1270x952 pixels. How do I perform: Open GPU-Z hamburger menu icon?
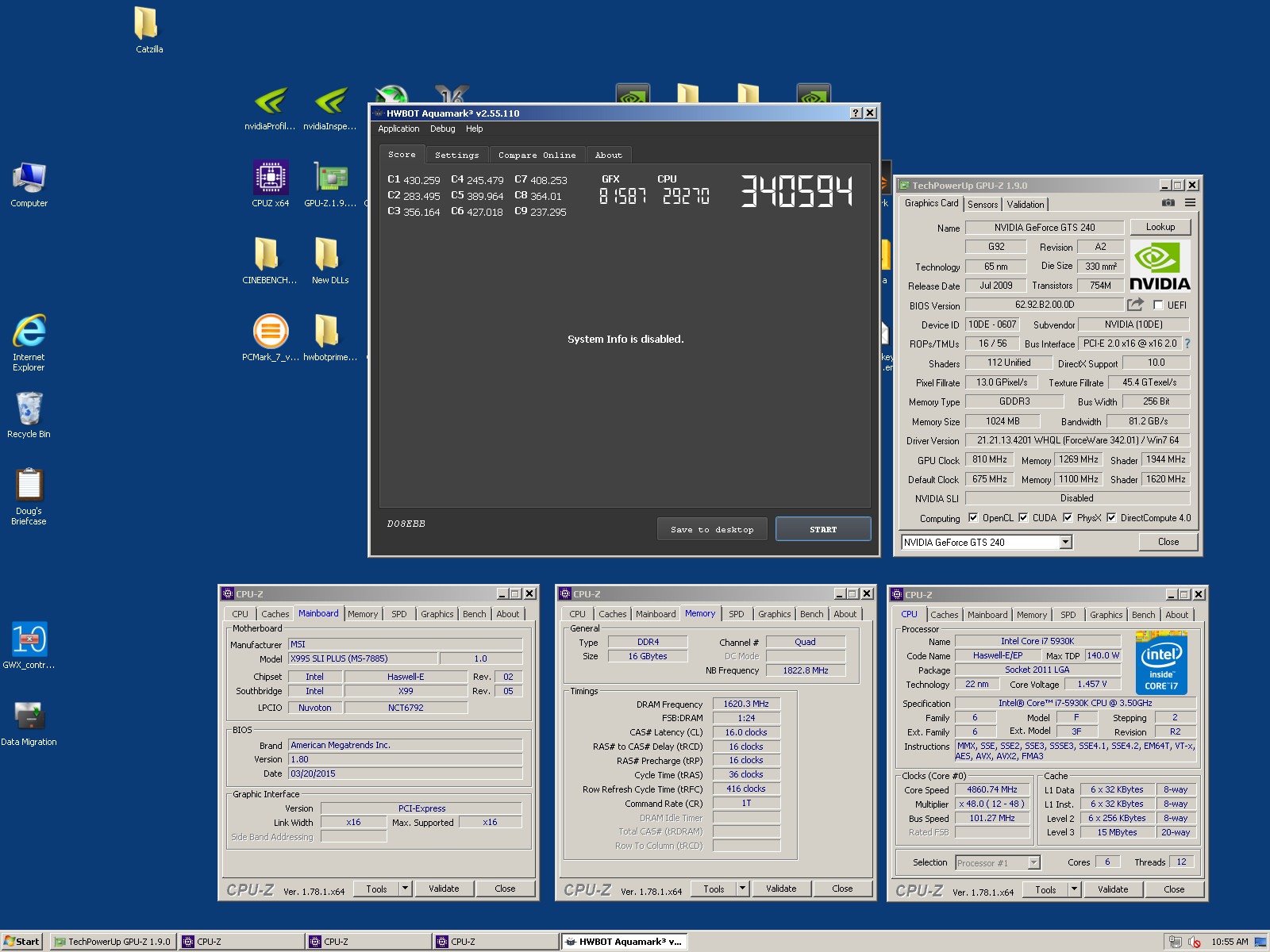[1190, 203]
